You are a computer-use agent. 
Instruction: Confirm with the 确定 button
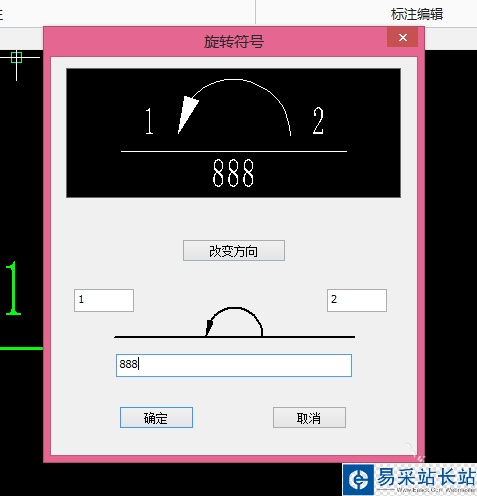point(156,417)
